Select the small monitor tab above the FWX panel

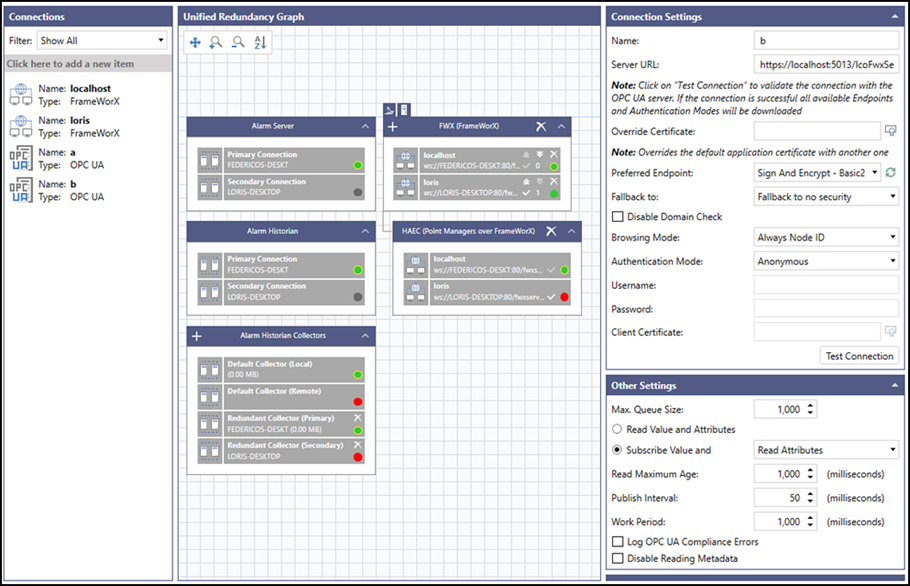(404, 108)
